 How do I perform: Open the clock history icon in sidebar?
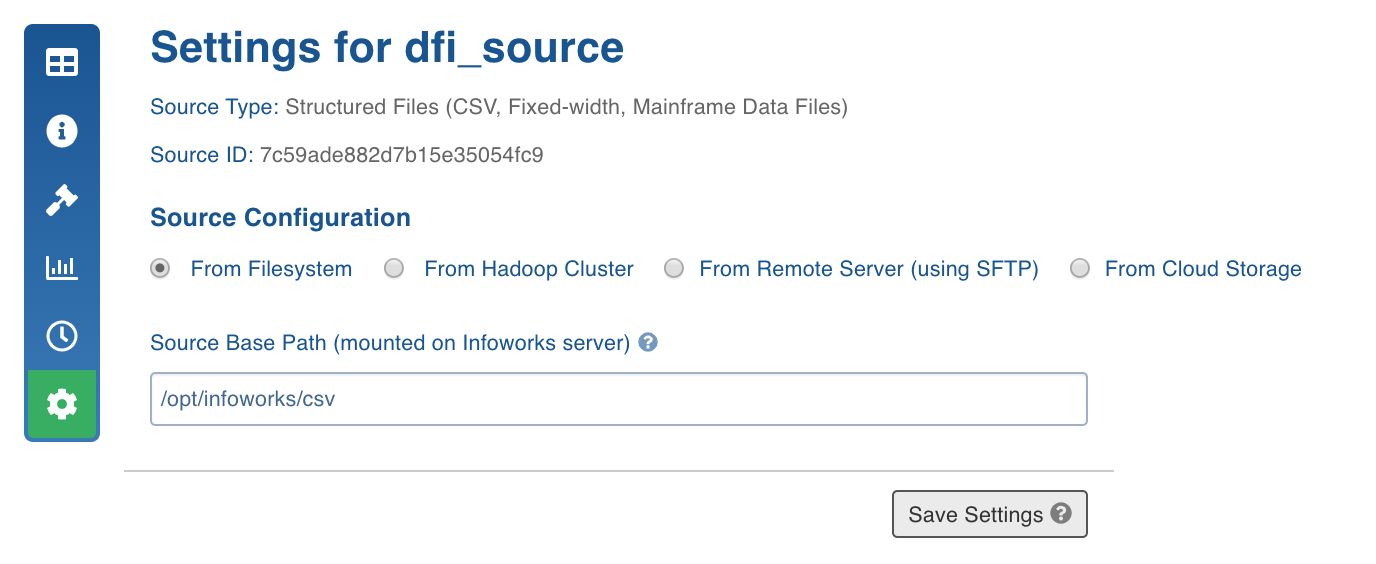coord(62,336)
